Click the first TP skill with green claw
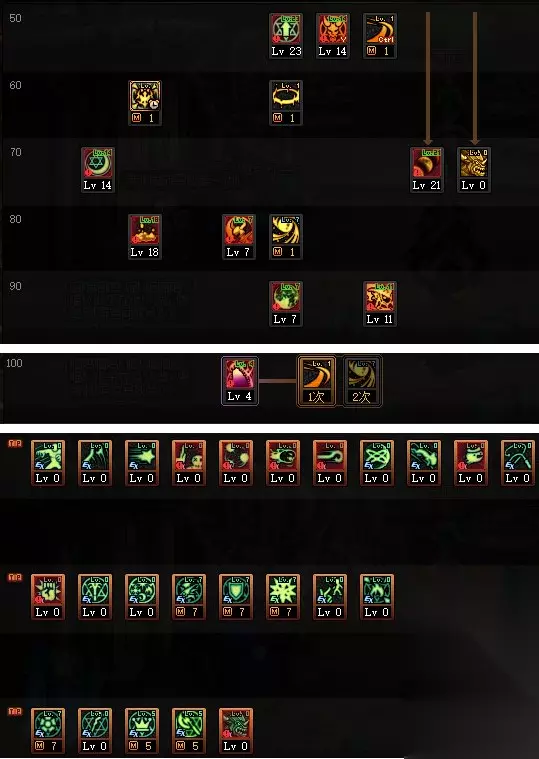This screenshot has height=759, width=539. coord(47,463)
